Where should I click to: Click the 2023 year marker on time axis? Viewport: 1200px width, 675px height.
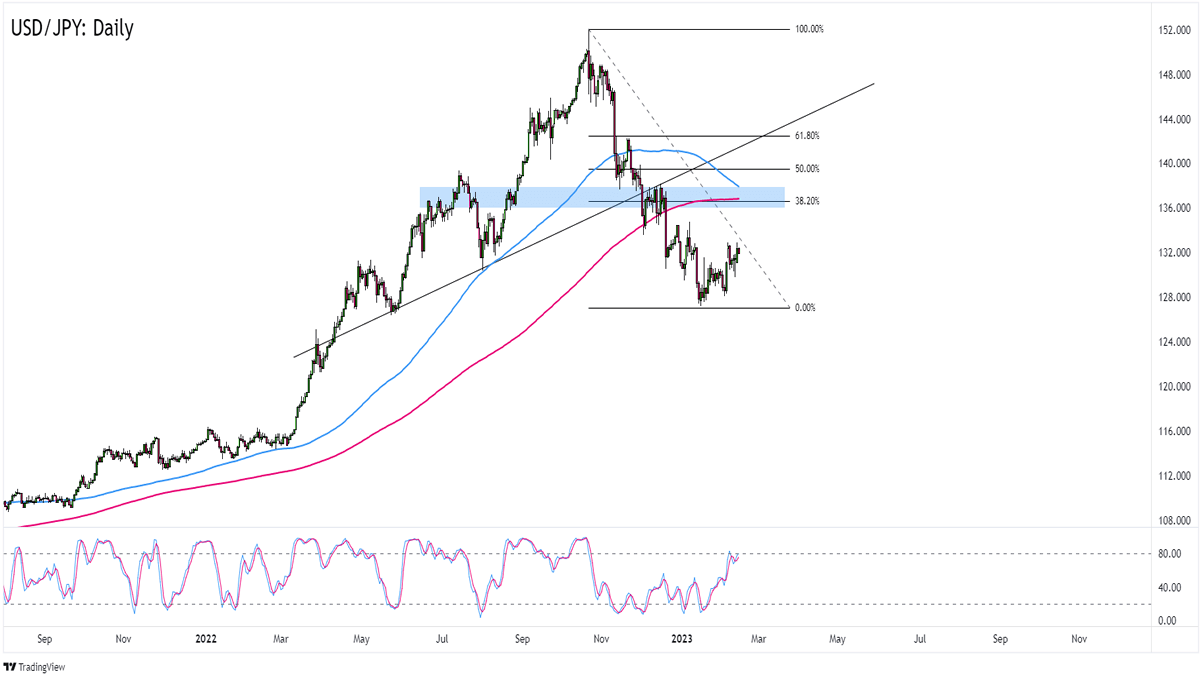(685, 637)
